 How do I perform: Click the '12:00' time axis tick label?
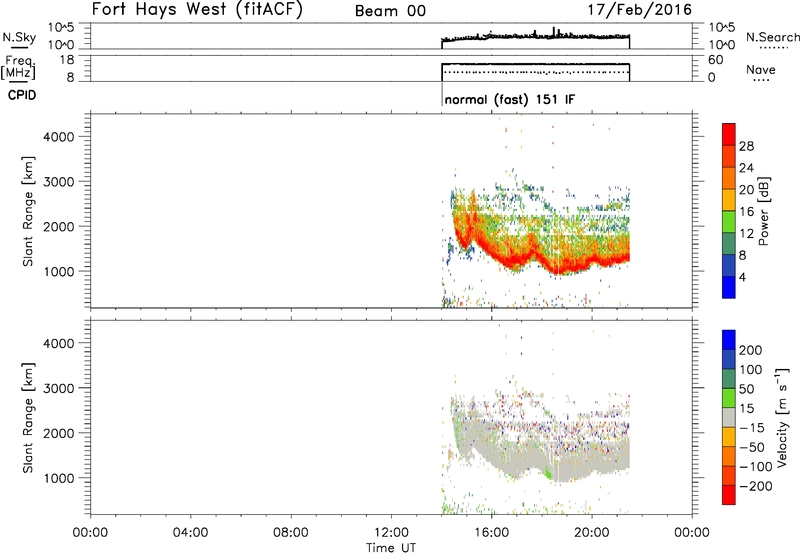(391, 533)
